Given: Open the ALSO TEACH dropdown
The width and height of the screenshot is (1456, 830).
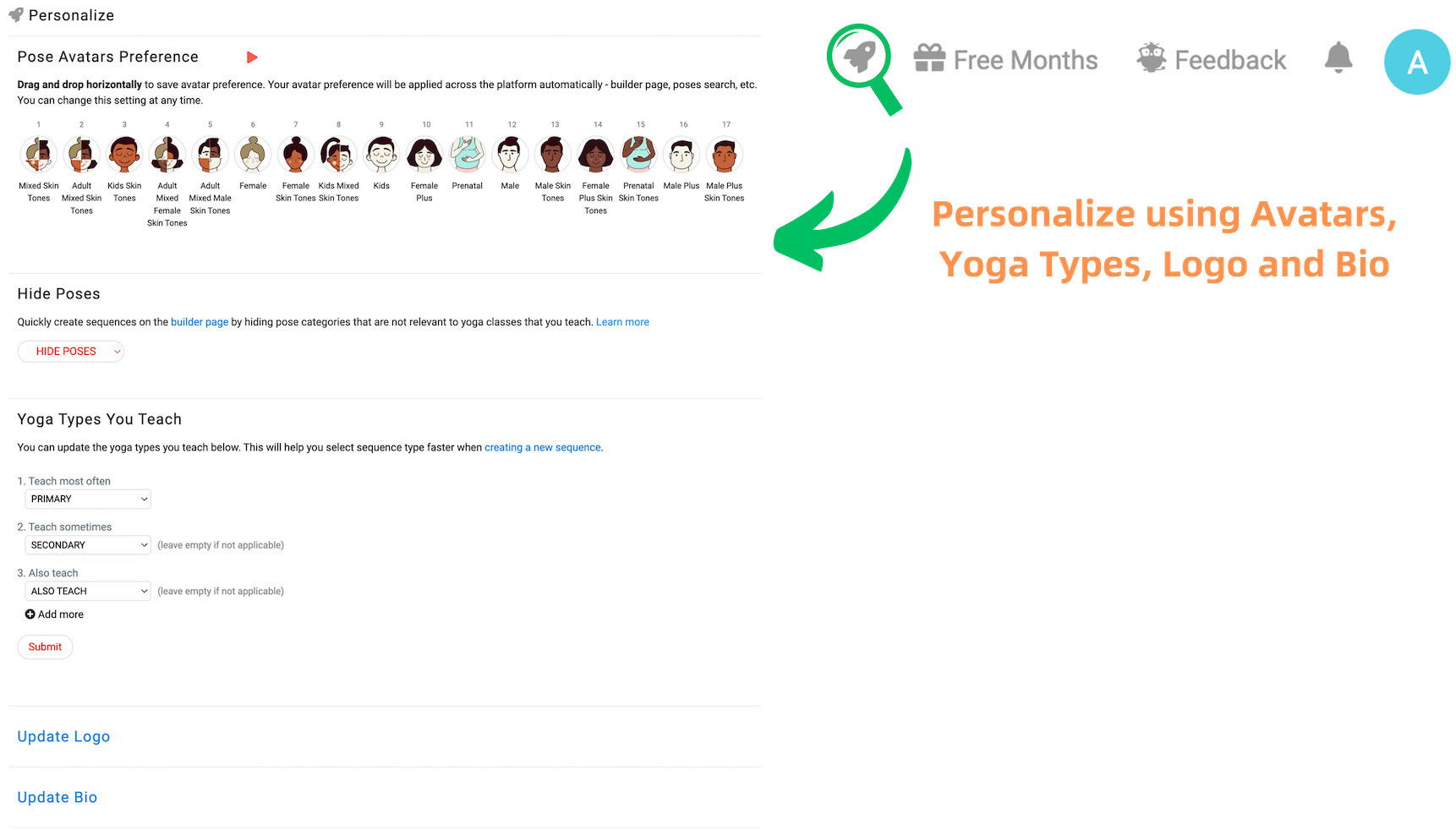Looking at the screenshot, I should point(88,592).
